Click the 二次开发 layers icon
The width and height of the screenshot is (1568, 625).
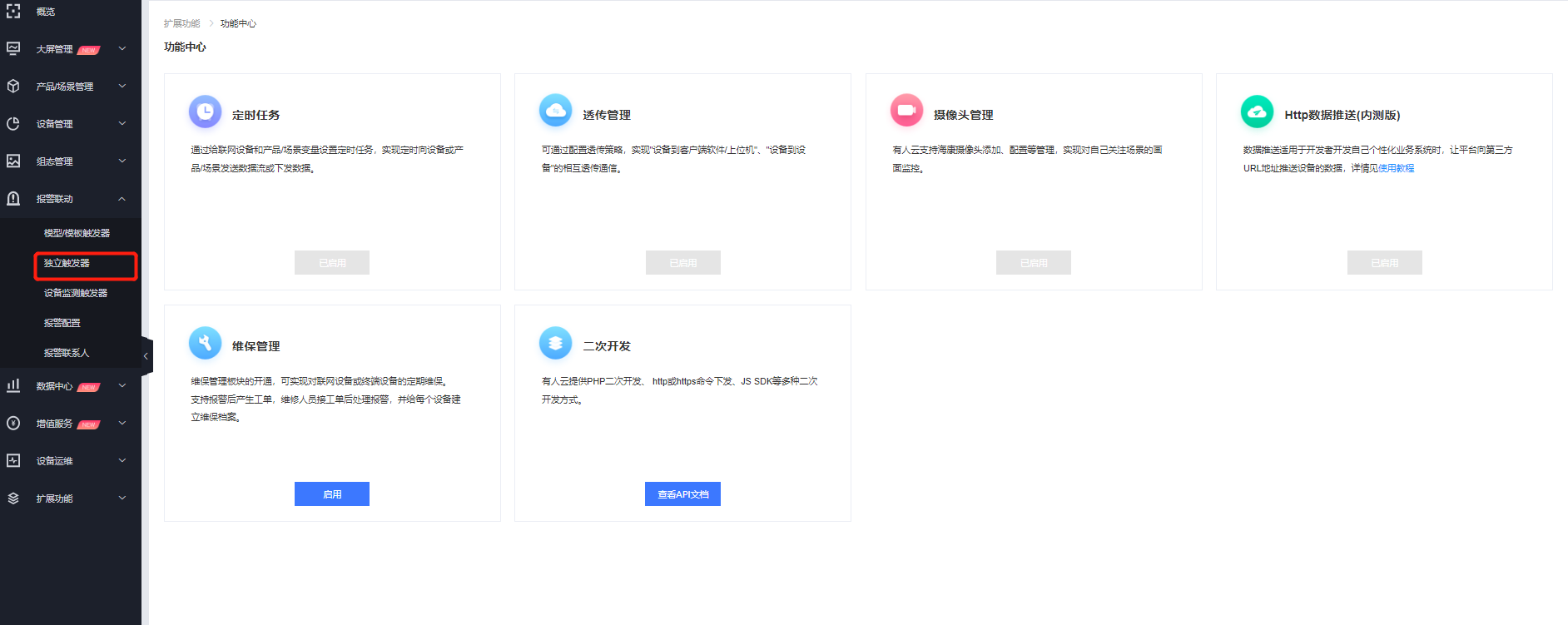pyautogui.click(x=555, y=343)
